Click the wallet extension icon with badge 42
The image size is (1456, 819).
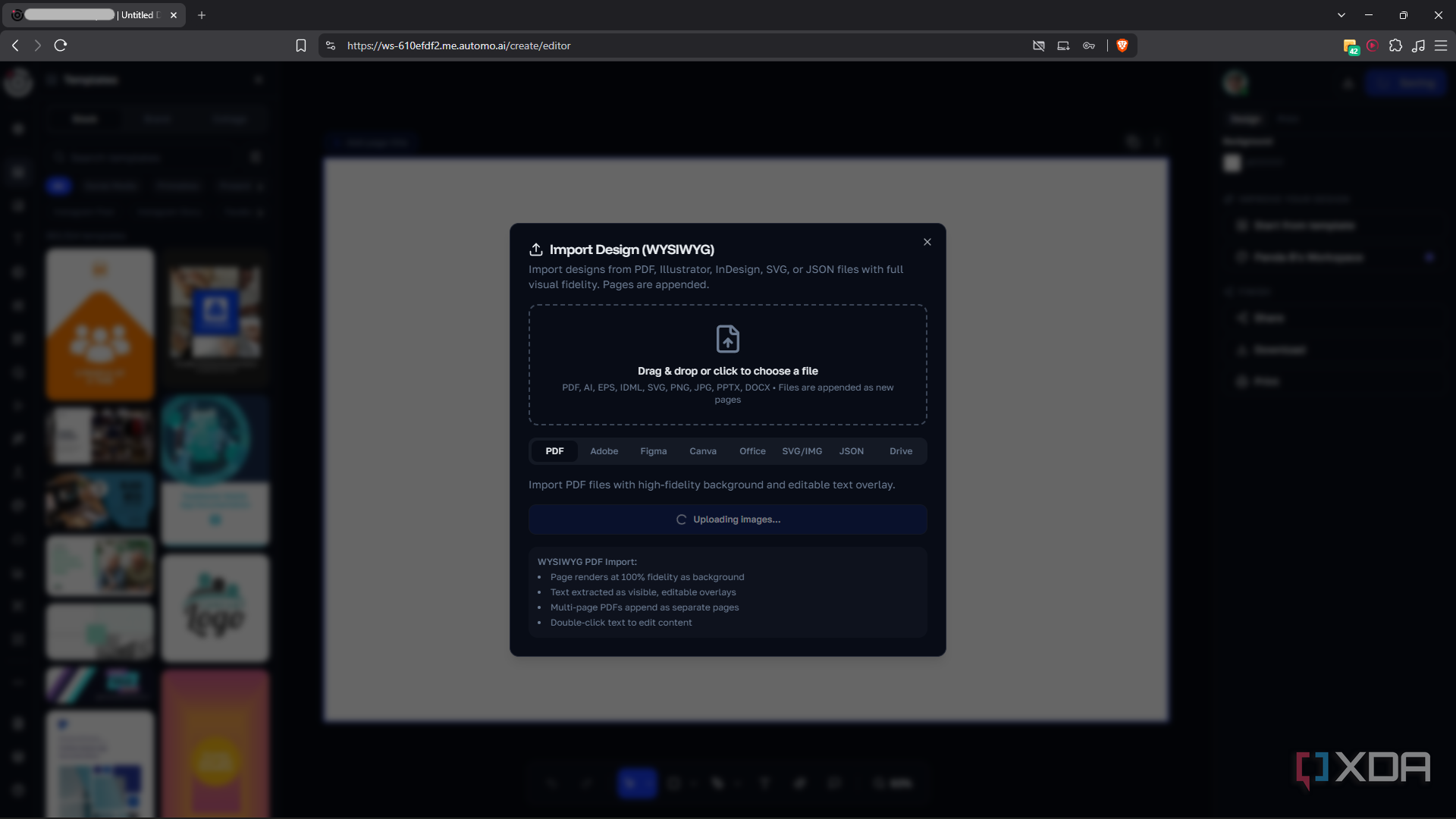1351,46
